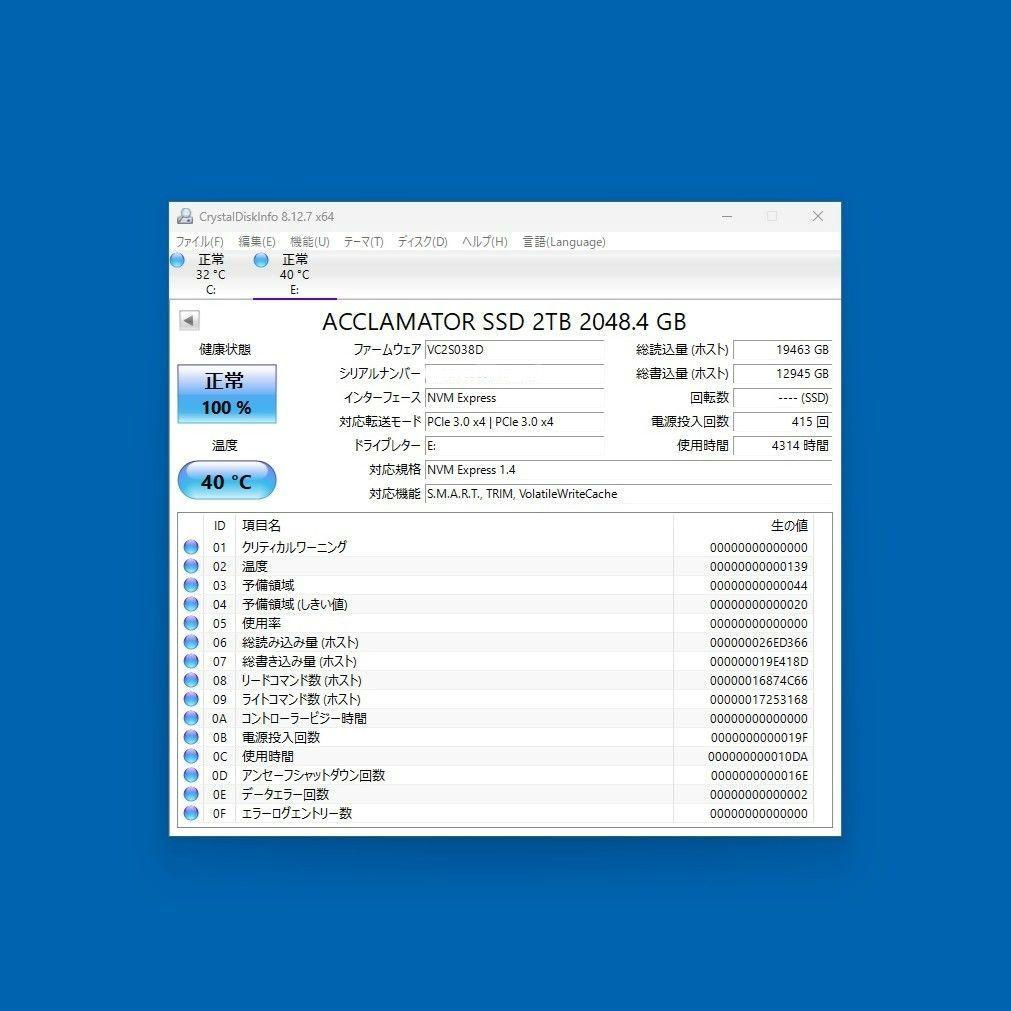This screenshot has height=1011, width=1011.
Task: Click status orb of row 0B 電源投入回数
Action: 191,737
